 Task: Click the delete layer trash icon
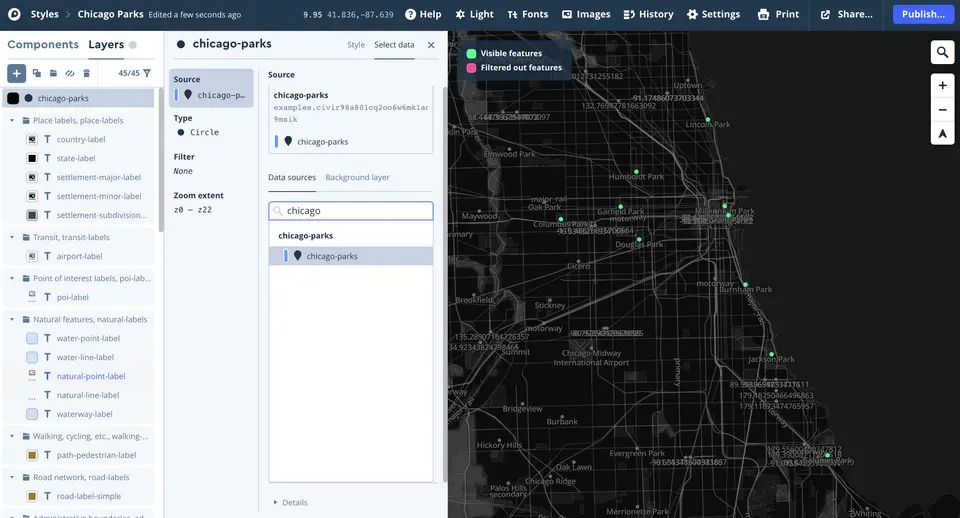point(87,73)
